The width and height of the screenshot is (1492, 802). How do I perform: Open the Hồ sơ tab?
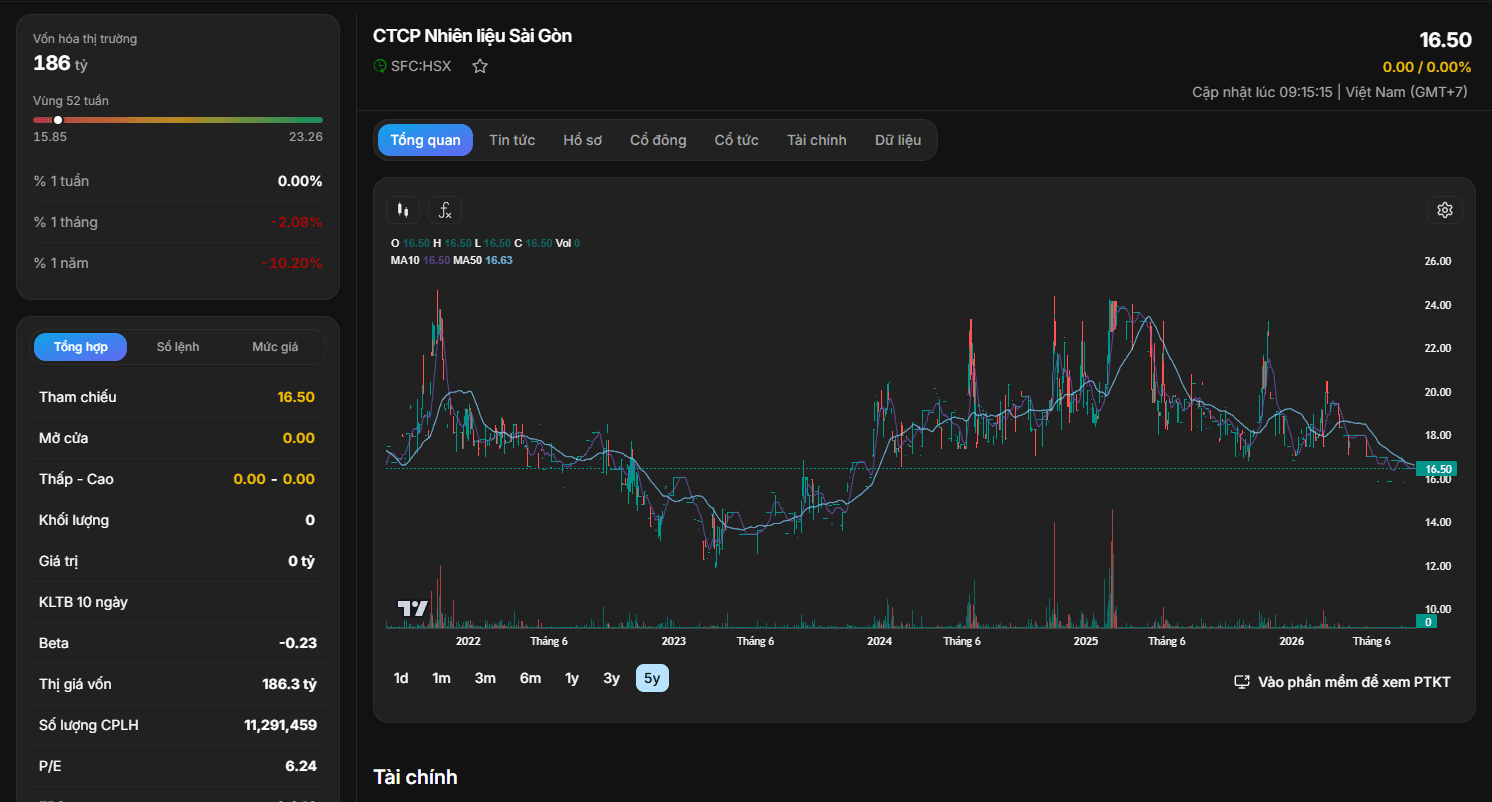tap(583, 140)
